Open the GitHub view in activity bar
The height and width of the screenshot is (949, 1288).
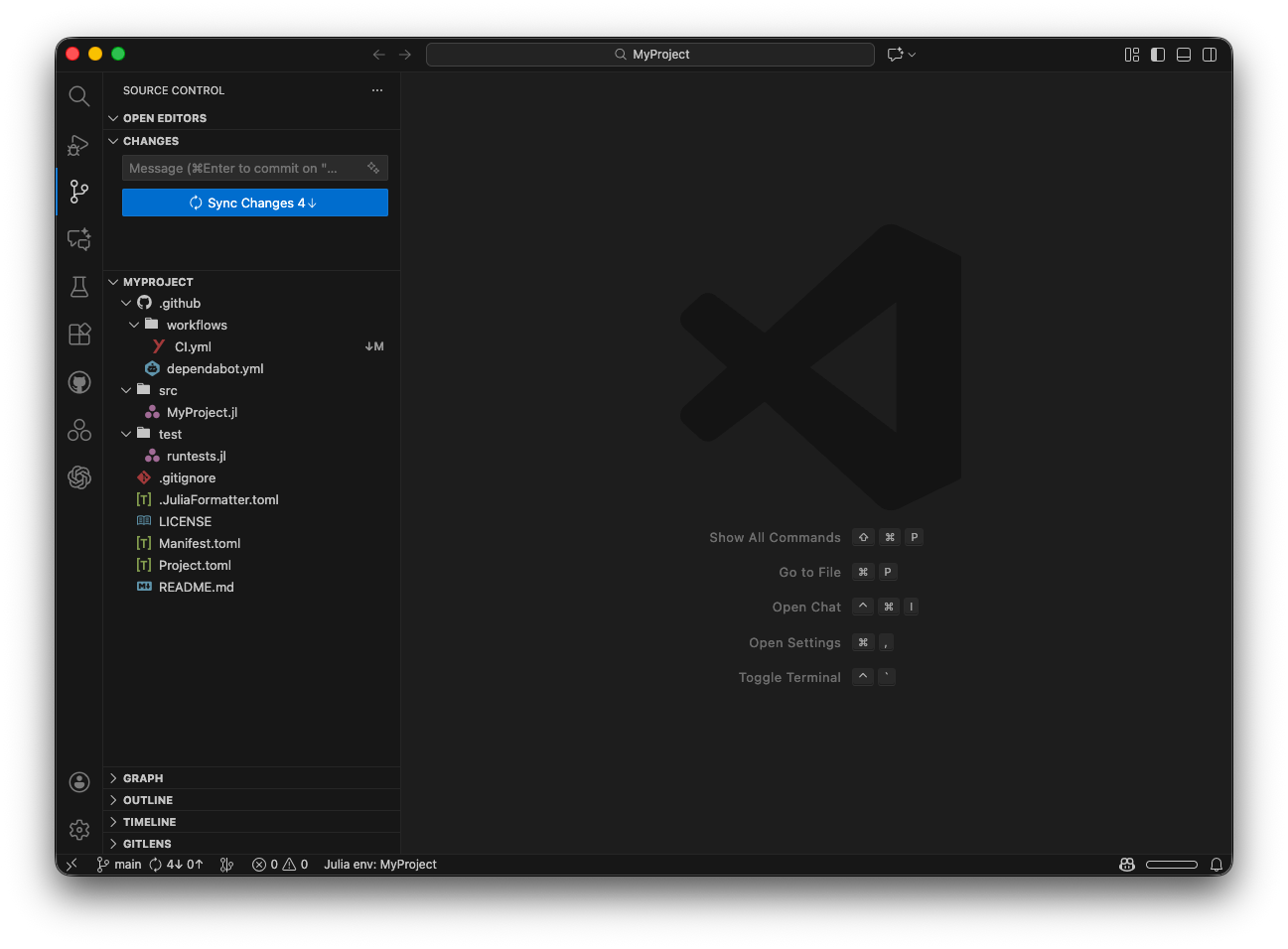(79, 382)
